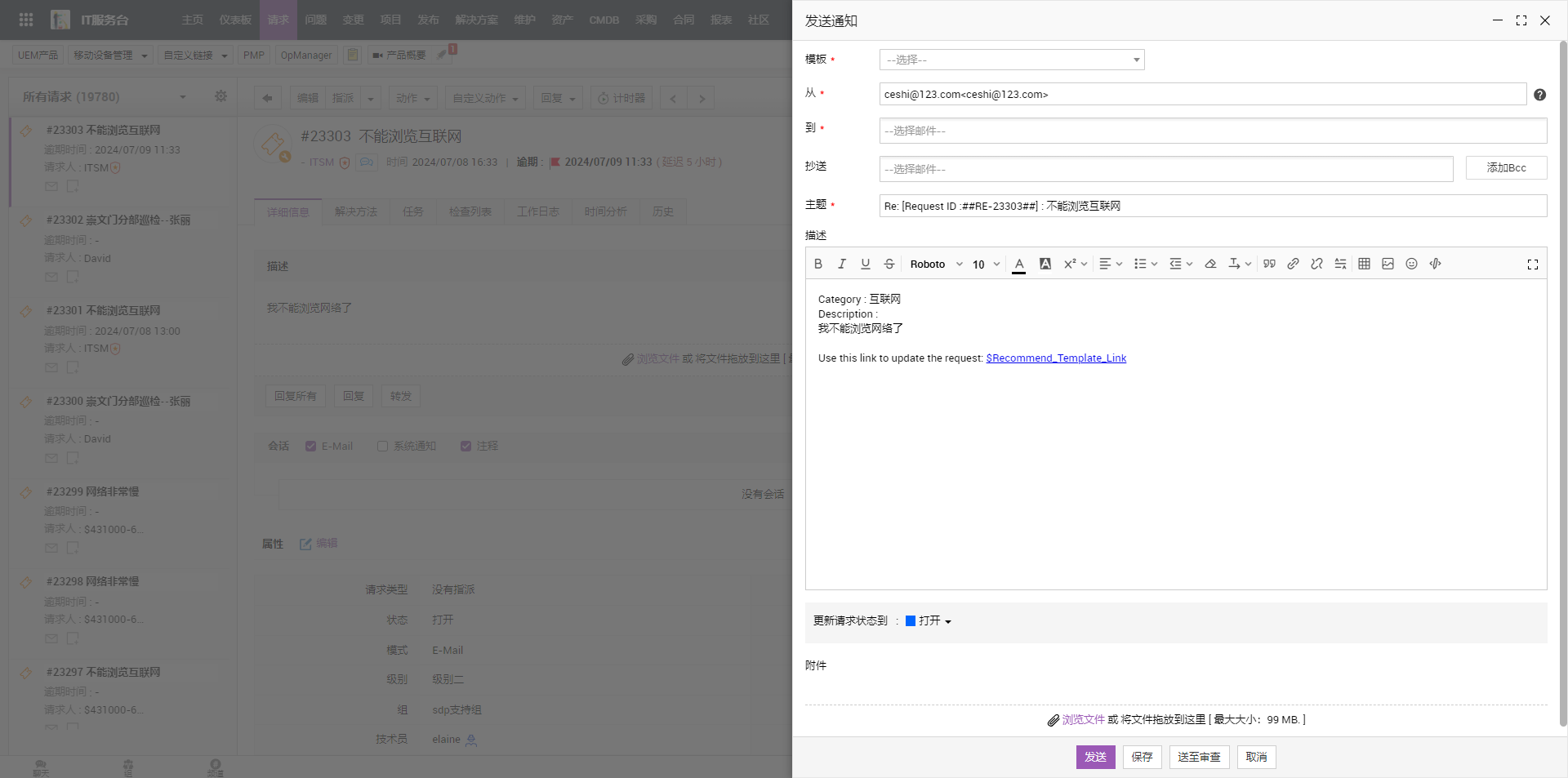The width and height of the screenshot is (1568, 778).
Task: Expand the editor to full screen
Action: click(x=1532, y=265)
